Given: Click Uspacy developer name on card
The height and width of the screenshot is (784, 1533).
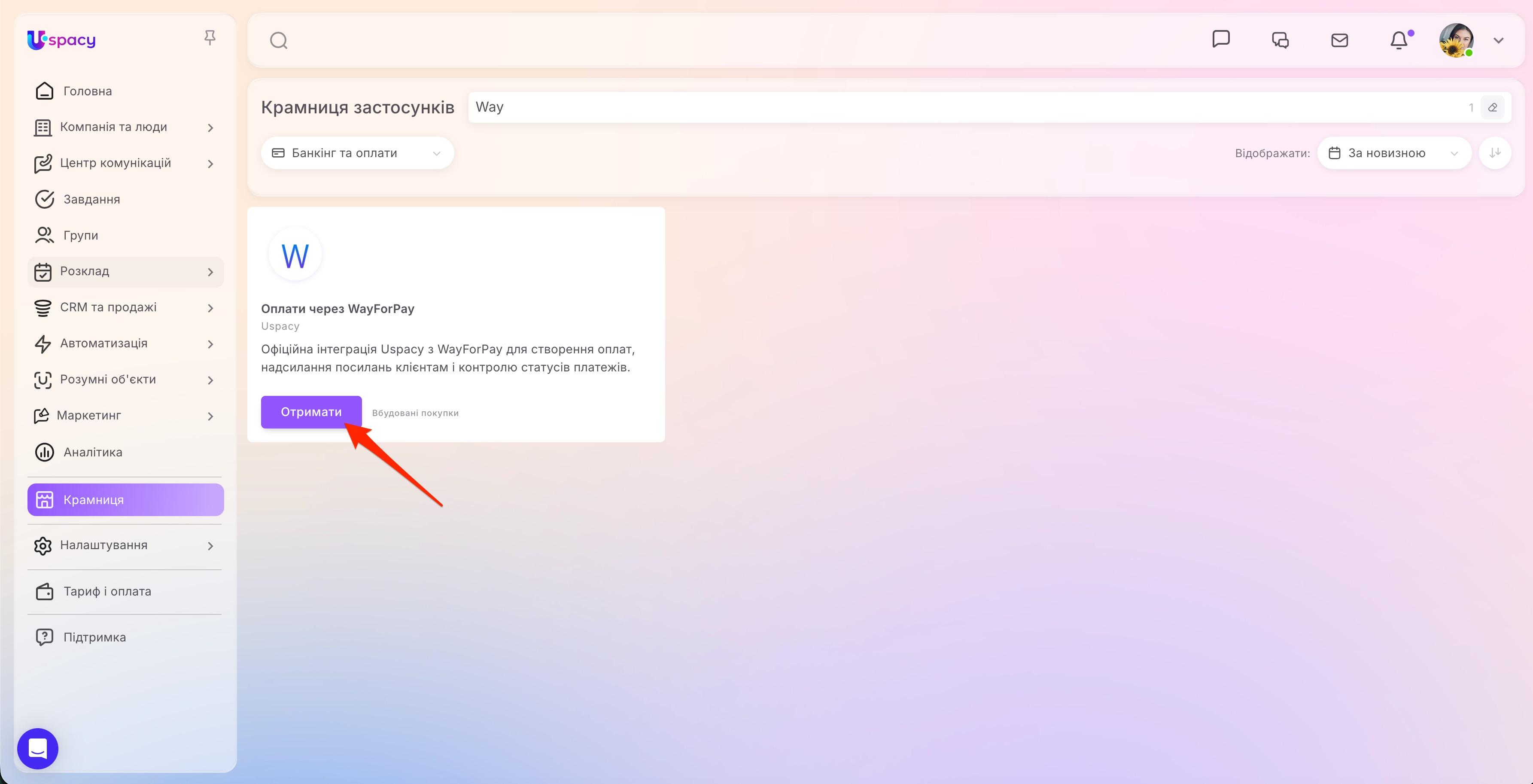Looking at the screenshot, I should click(x=280, y=326).
